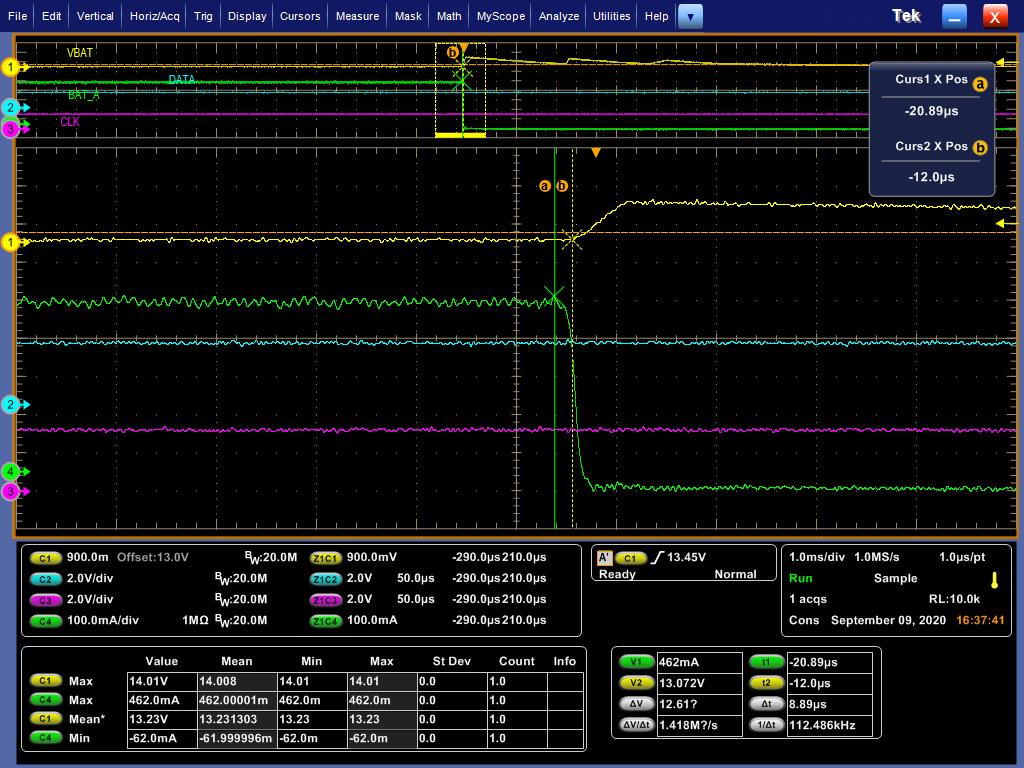Open the Z1C2 zoom channel badge

click(325, 578)
